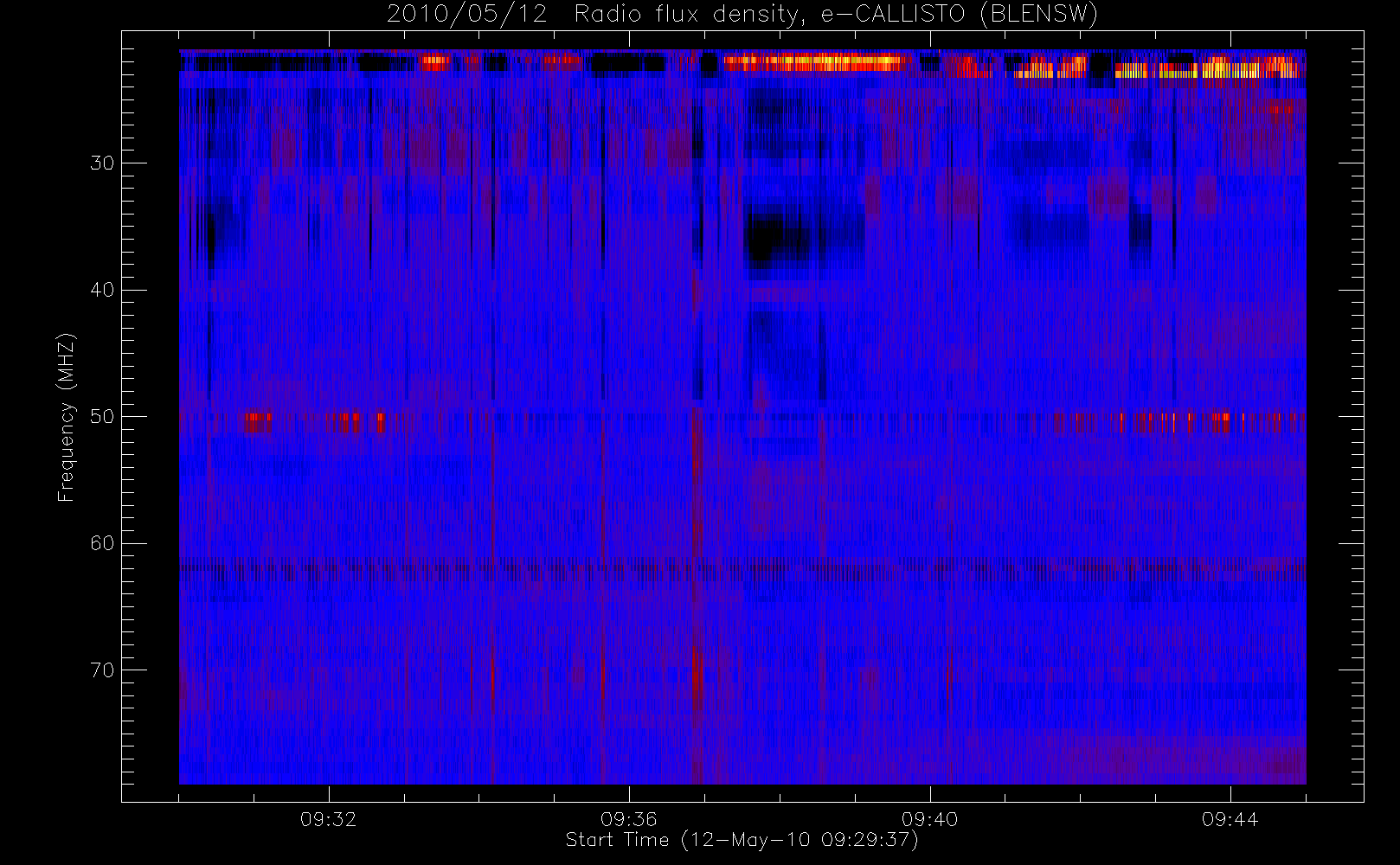Viewport: 1400px width, 865px height.
Task: Select the 60 frequency tick label
Action: (x=102, y=543)
